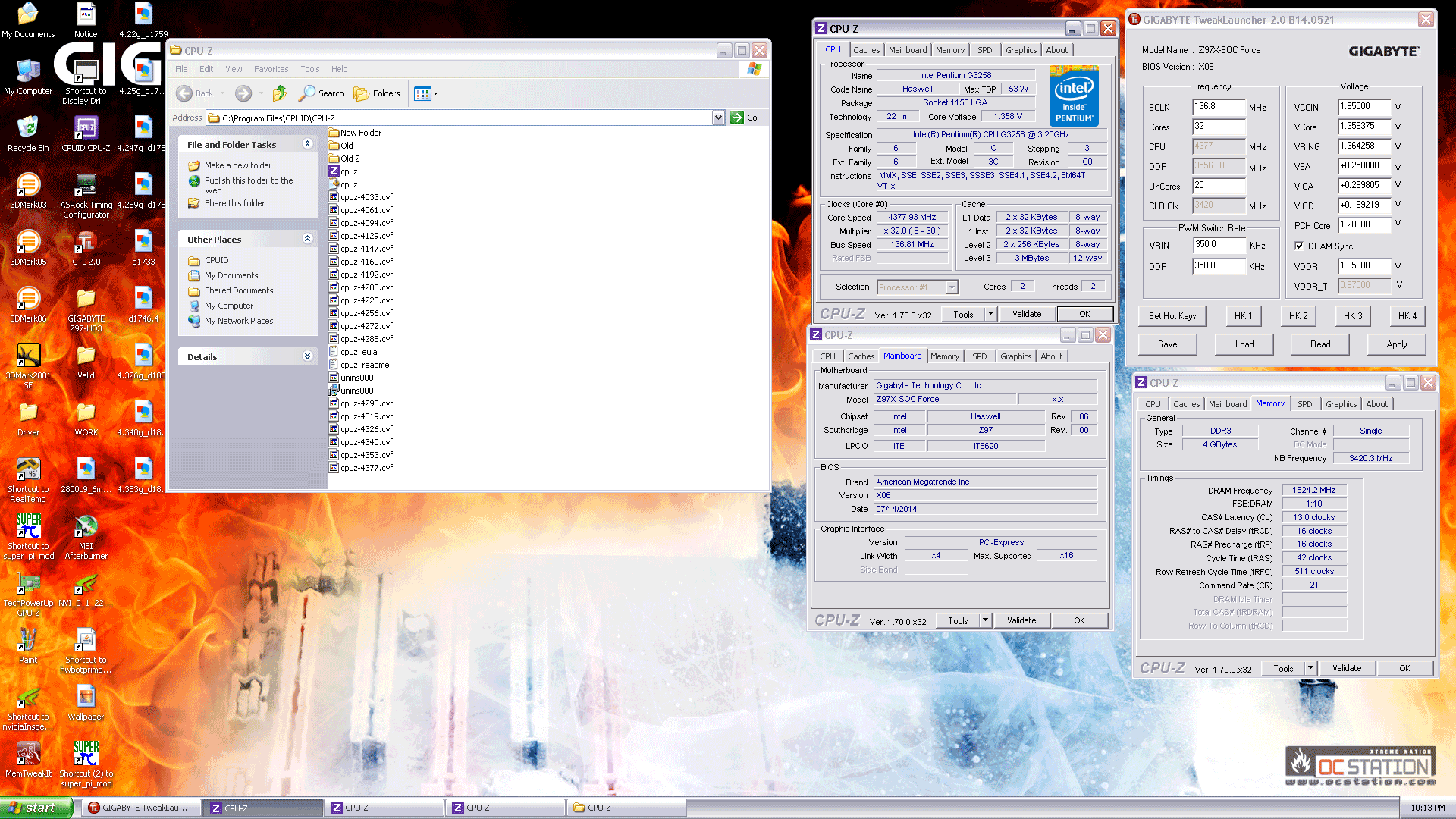Select the New Folder item in file list
This screenshot has height=819, width=1456.
[x=355, y=133]
